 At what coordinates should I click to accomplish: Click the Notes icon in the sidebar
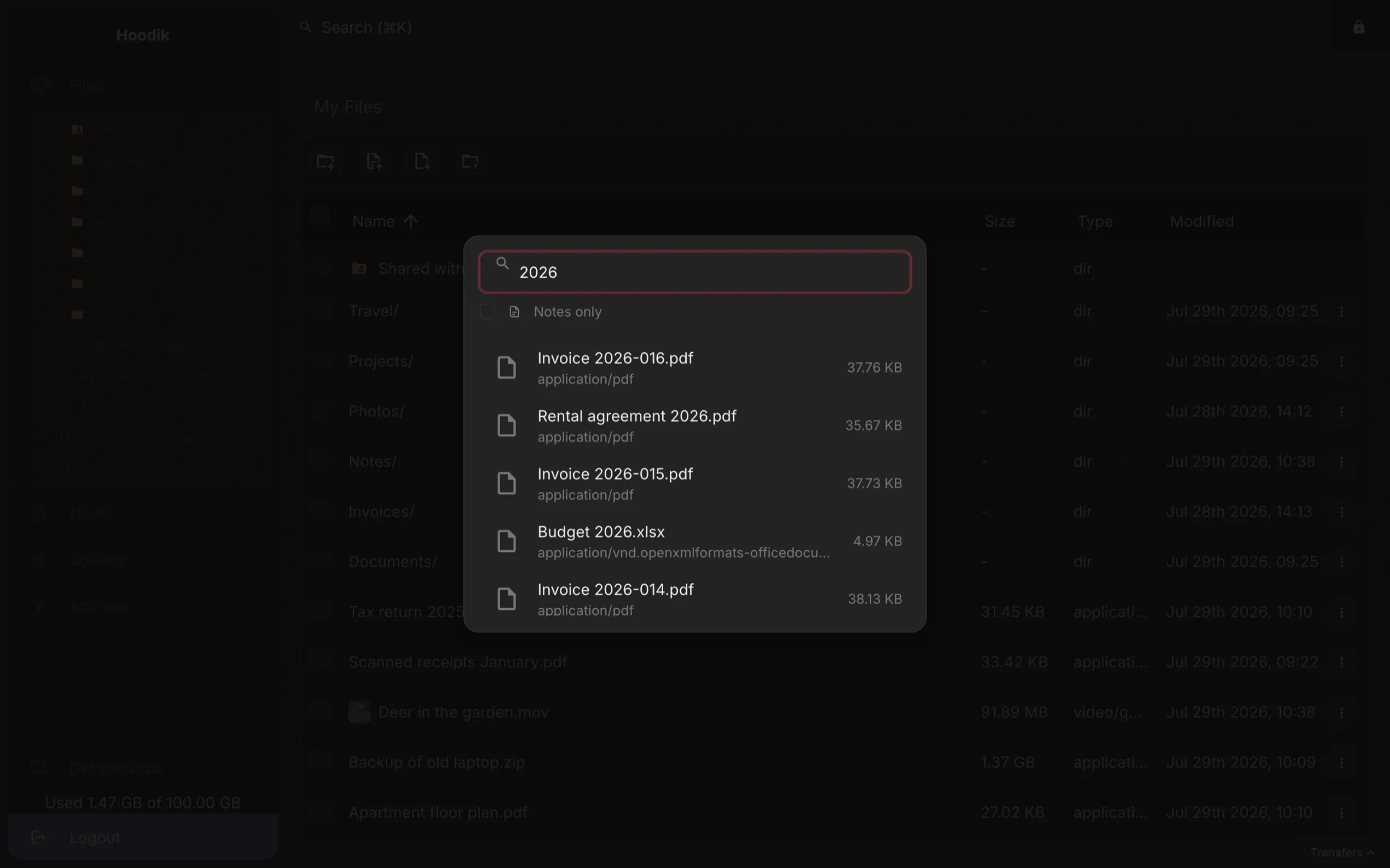[38, 512]
